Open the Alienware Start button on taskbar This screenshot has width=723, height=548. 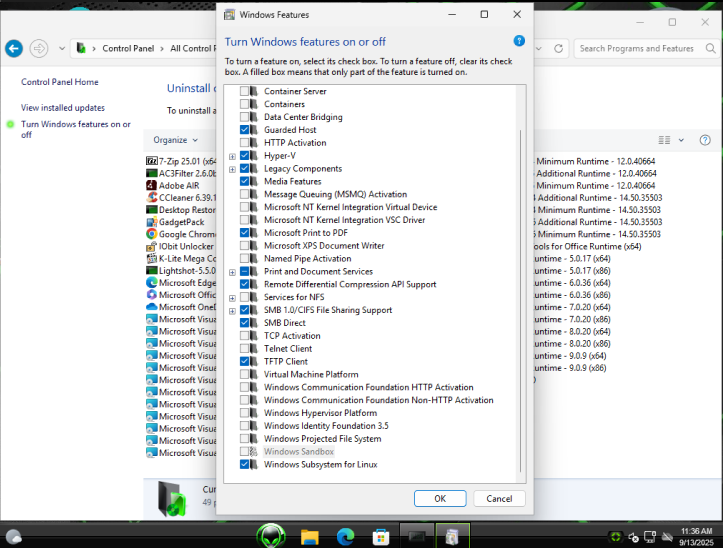pyautogui.click(x=271, y=536)
